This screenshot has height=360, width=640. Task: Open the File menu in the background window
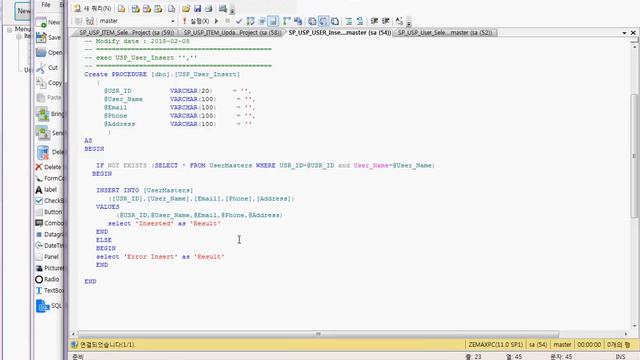pos(46,5)
